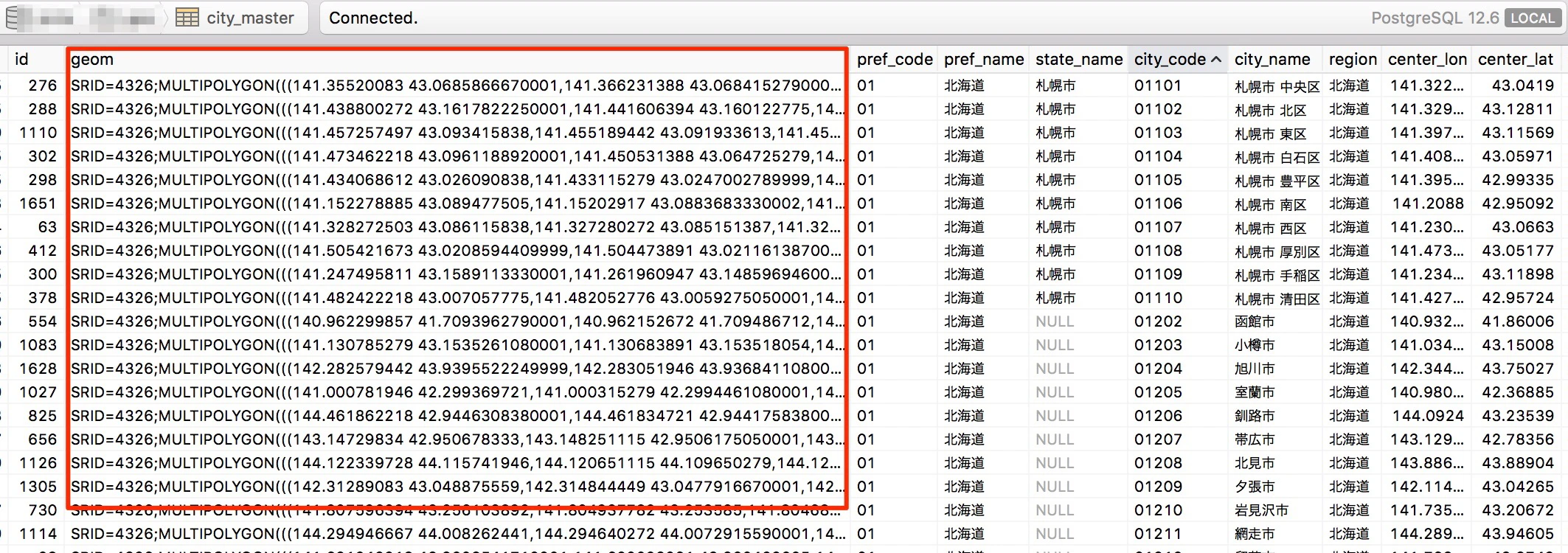Sort by the id column header
1568x553 pixels.
[x=21, y=59]
